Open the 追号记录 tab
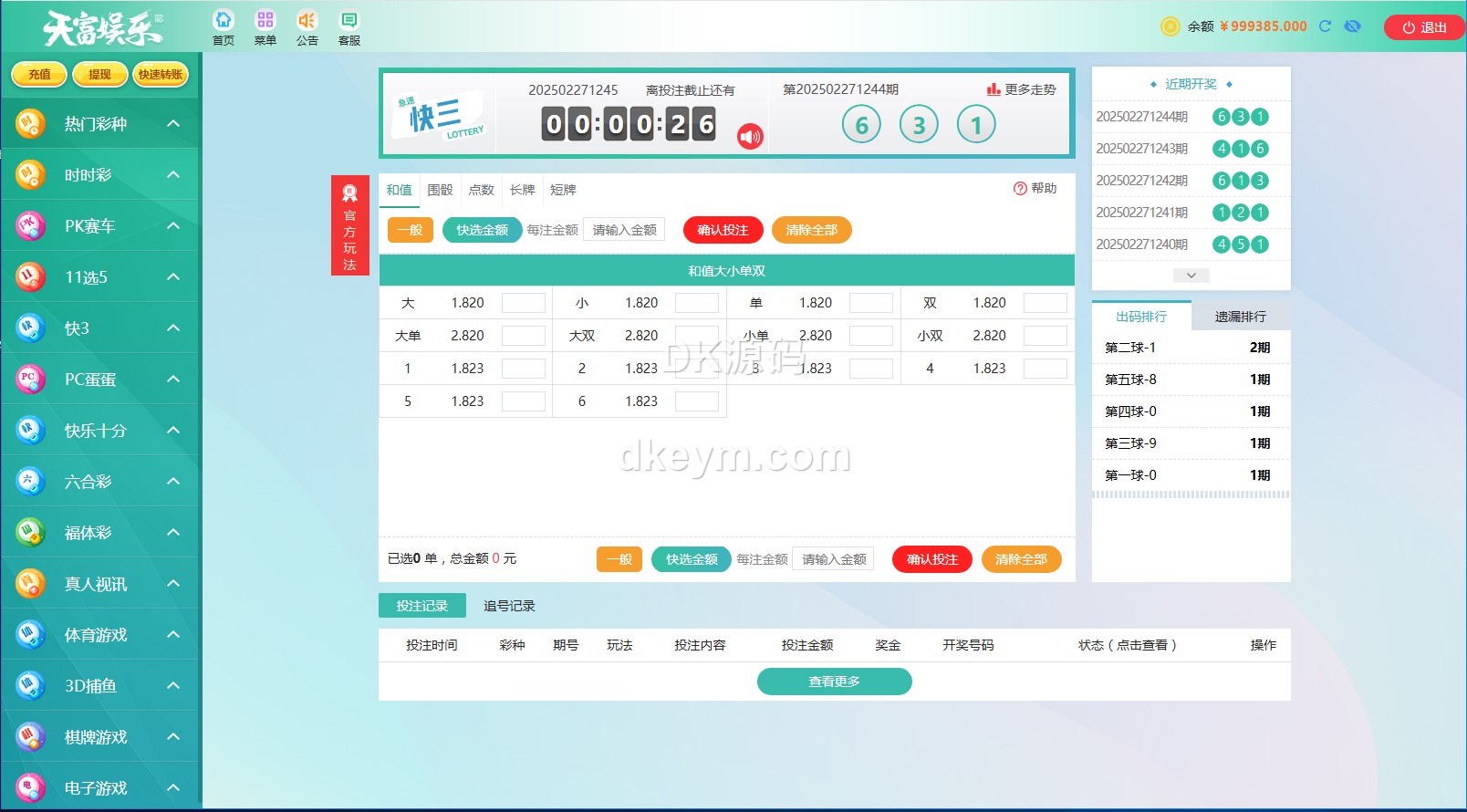 [509, 606]
